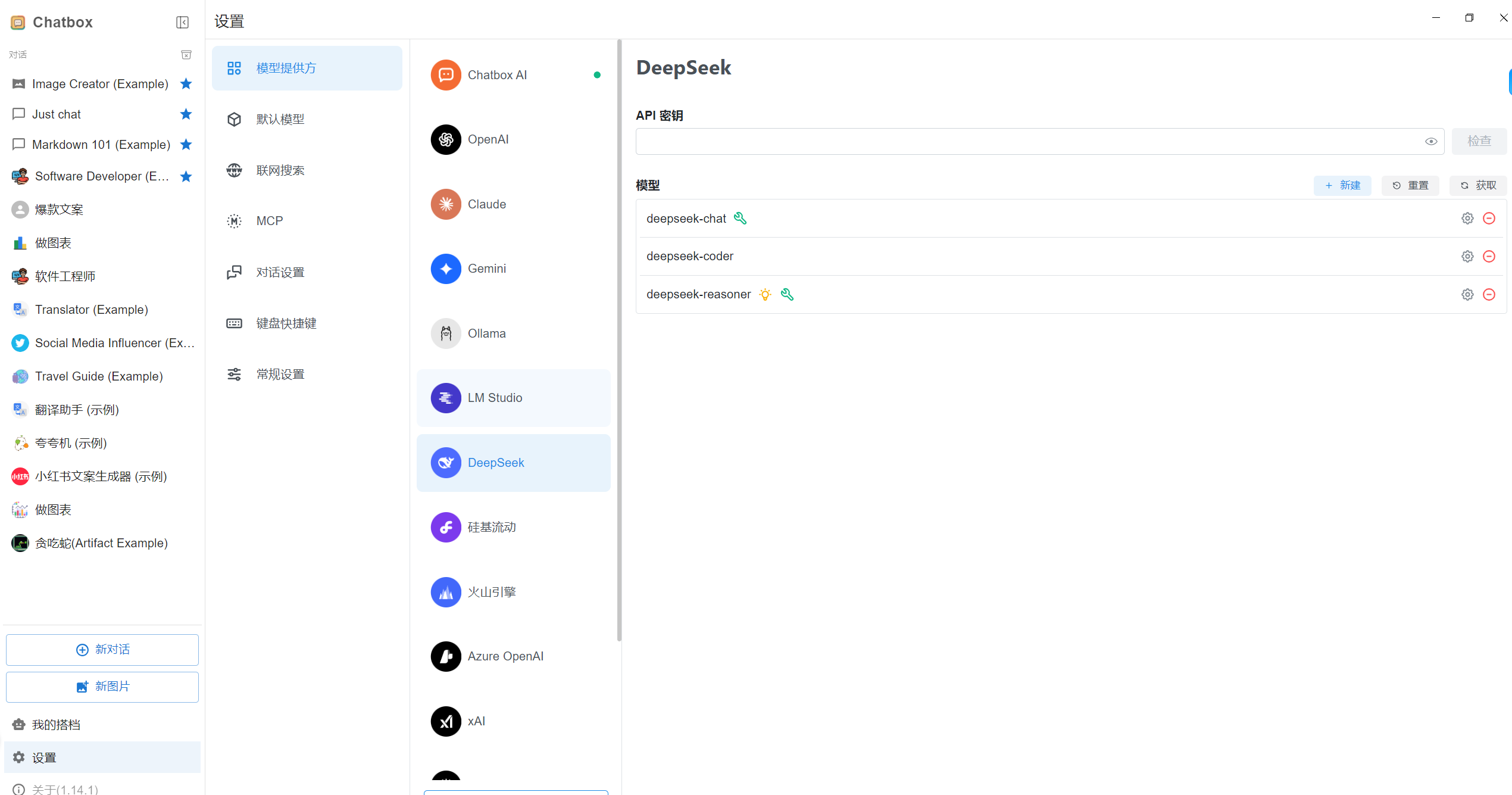Open settings gear for deepseek-reasoner
Screen dimensions: 1512x795
[x=1467, y=294]
